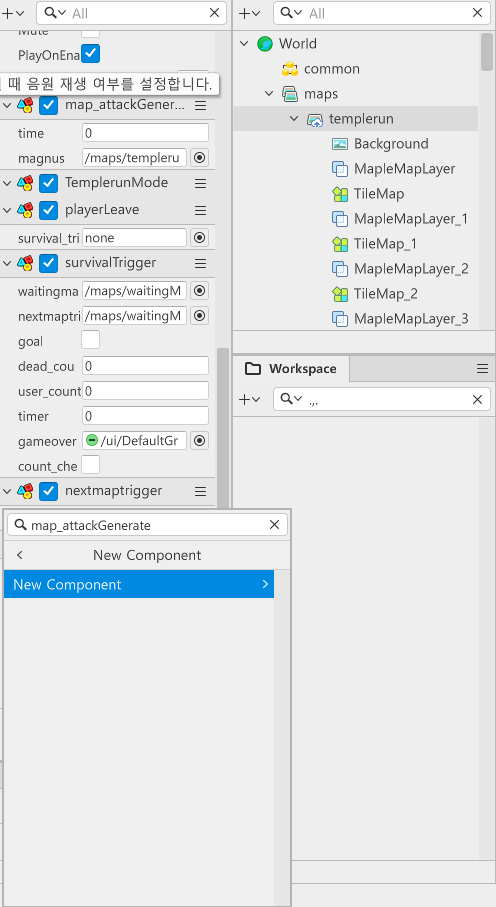Collapse the nextmaptrigger component section
Image resolution: width=496 pixels, height=907 pixels.
[7, 492]
